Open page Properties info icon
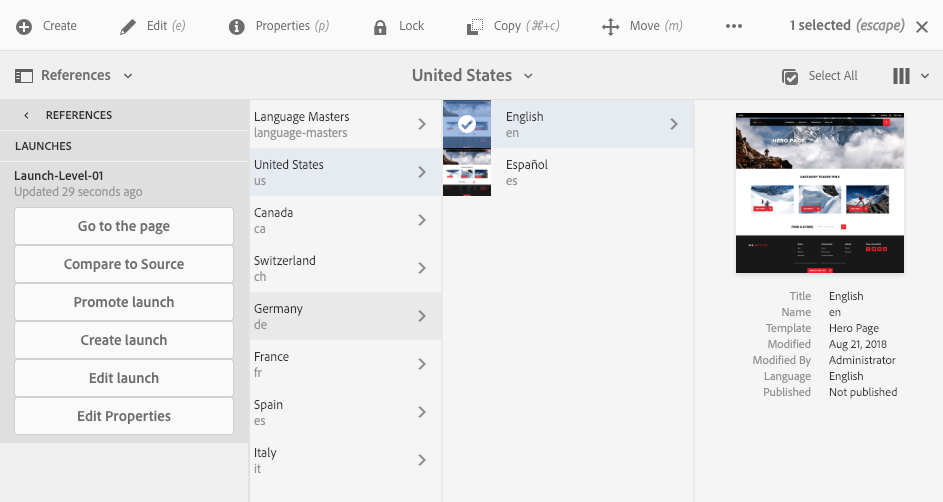The image size is (943, 502). coord(237,26)
